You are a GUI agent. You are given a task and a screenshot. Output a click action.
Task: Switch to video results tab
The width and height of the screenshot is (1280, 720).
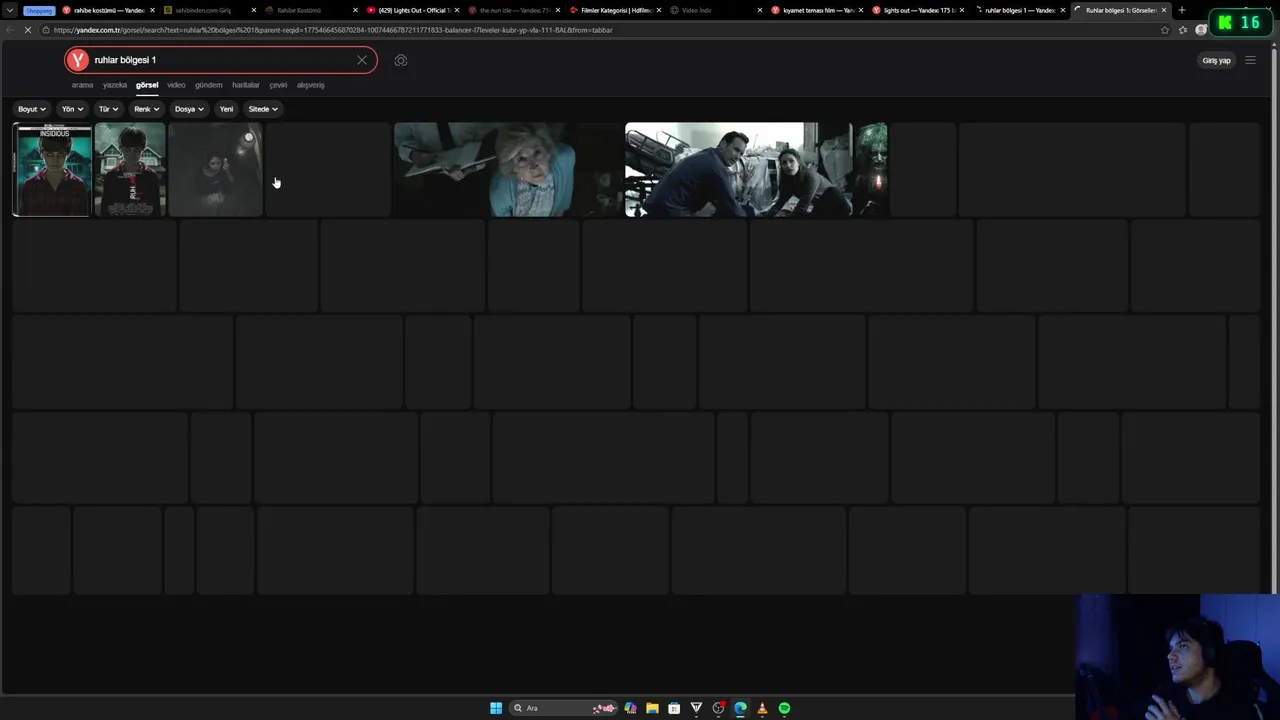tap(176, 85)
